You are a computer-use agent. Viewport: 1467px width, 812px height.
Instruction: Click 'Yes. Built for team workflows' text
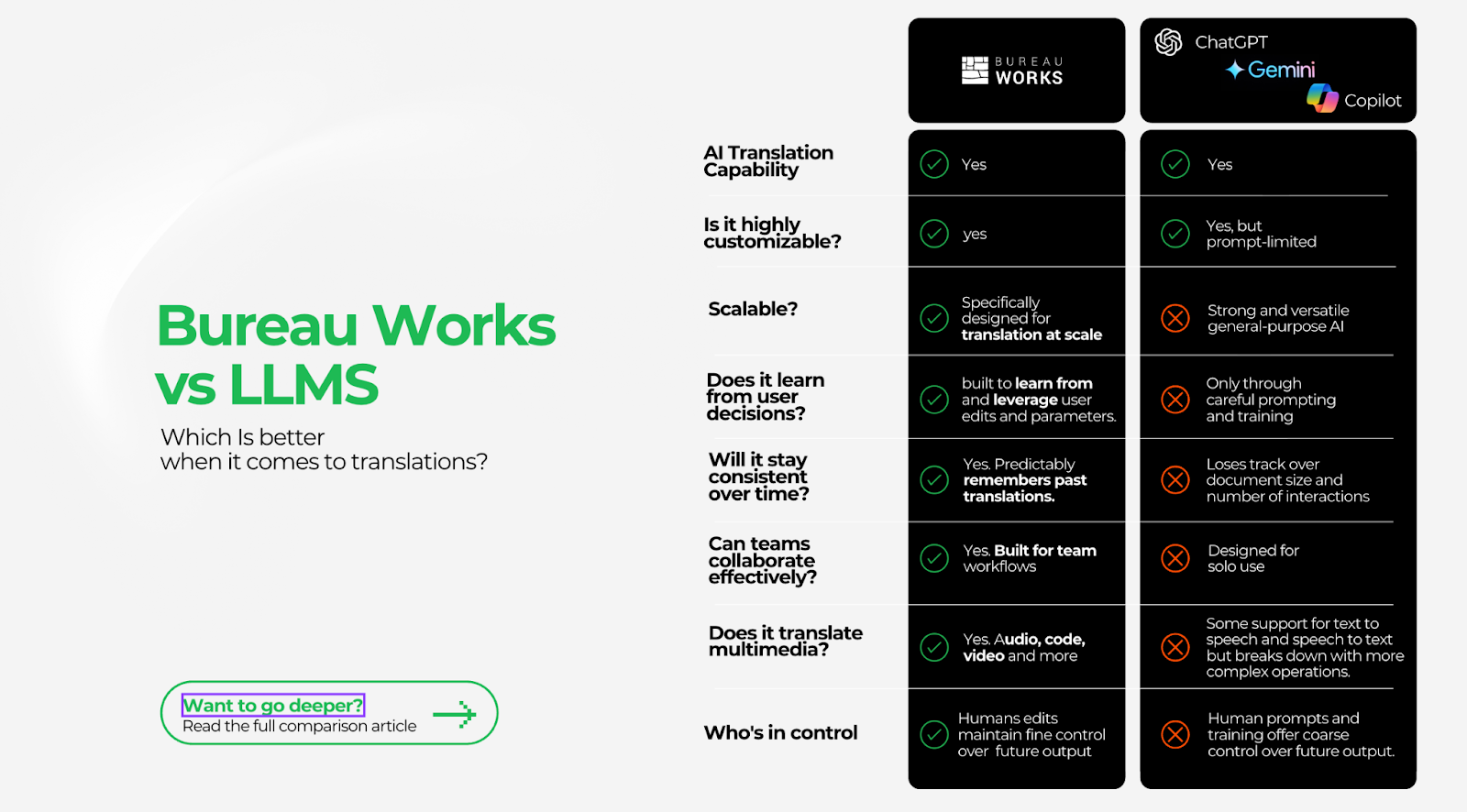[1030, 558]
